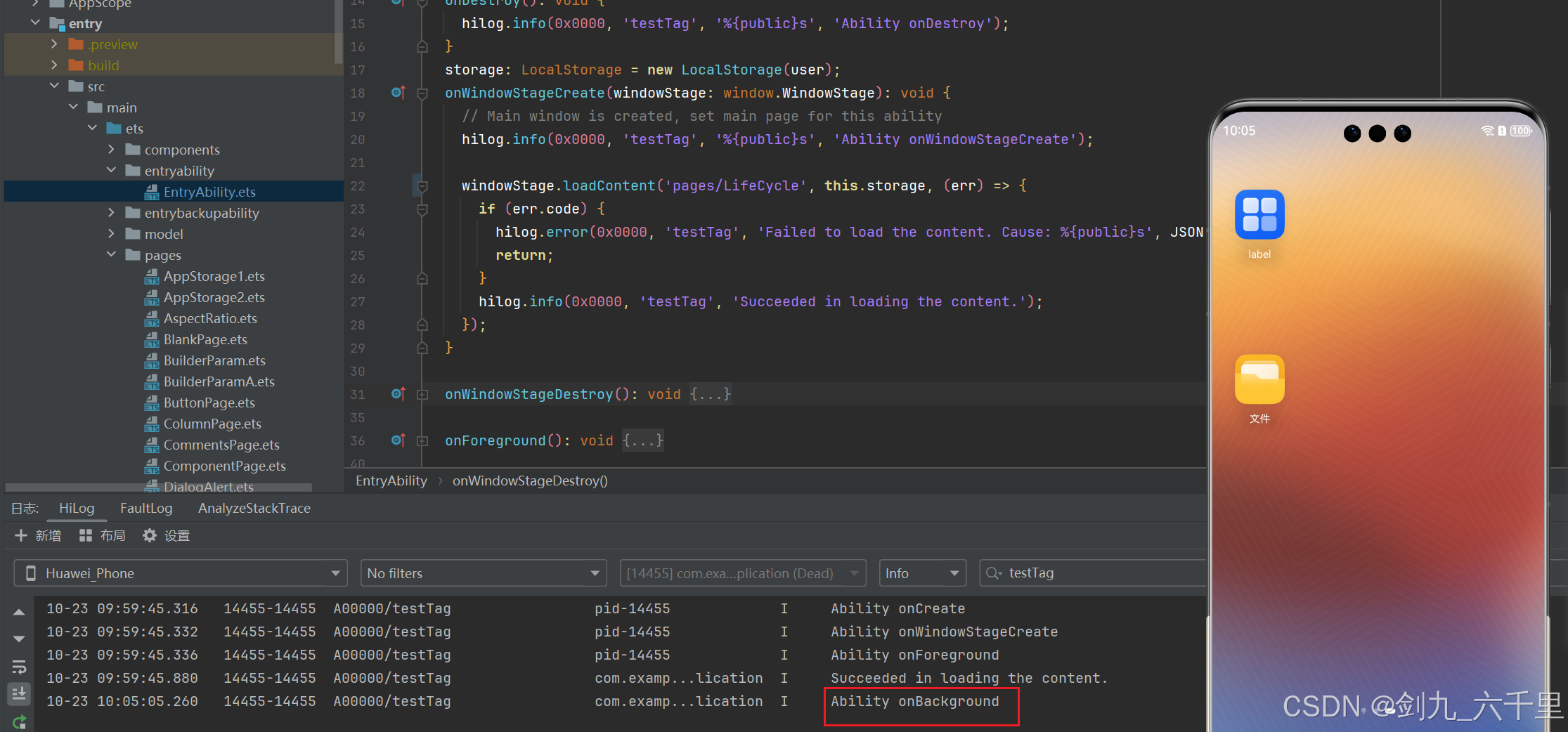Fold the onWindowStageCreate method at line 18
This screenshot has width=1568, height=732.
click(x=422, y=93)
